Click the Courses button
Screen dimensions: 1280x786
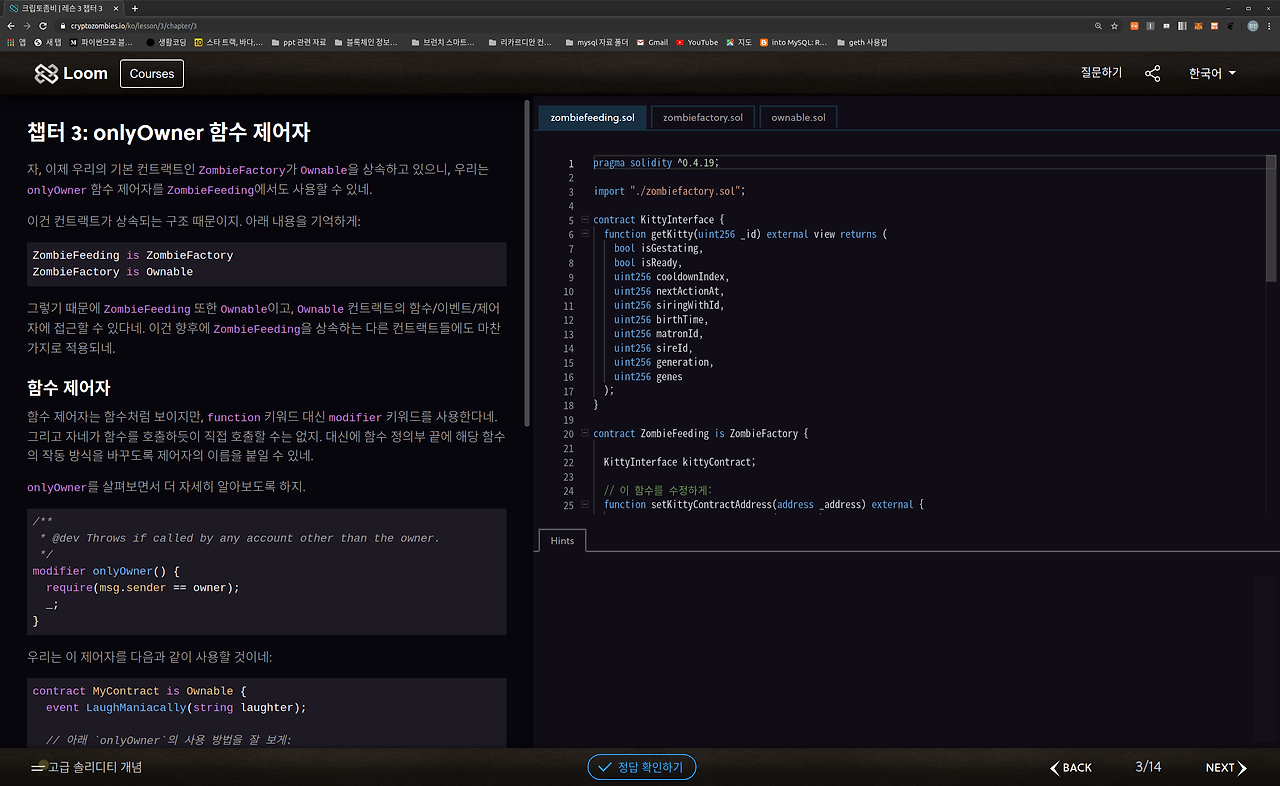[152, 73]
